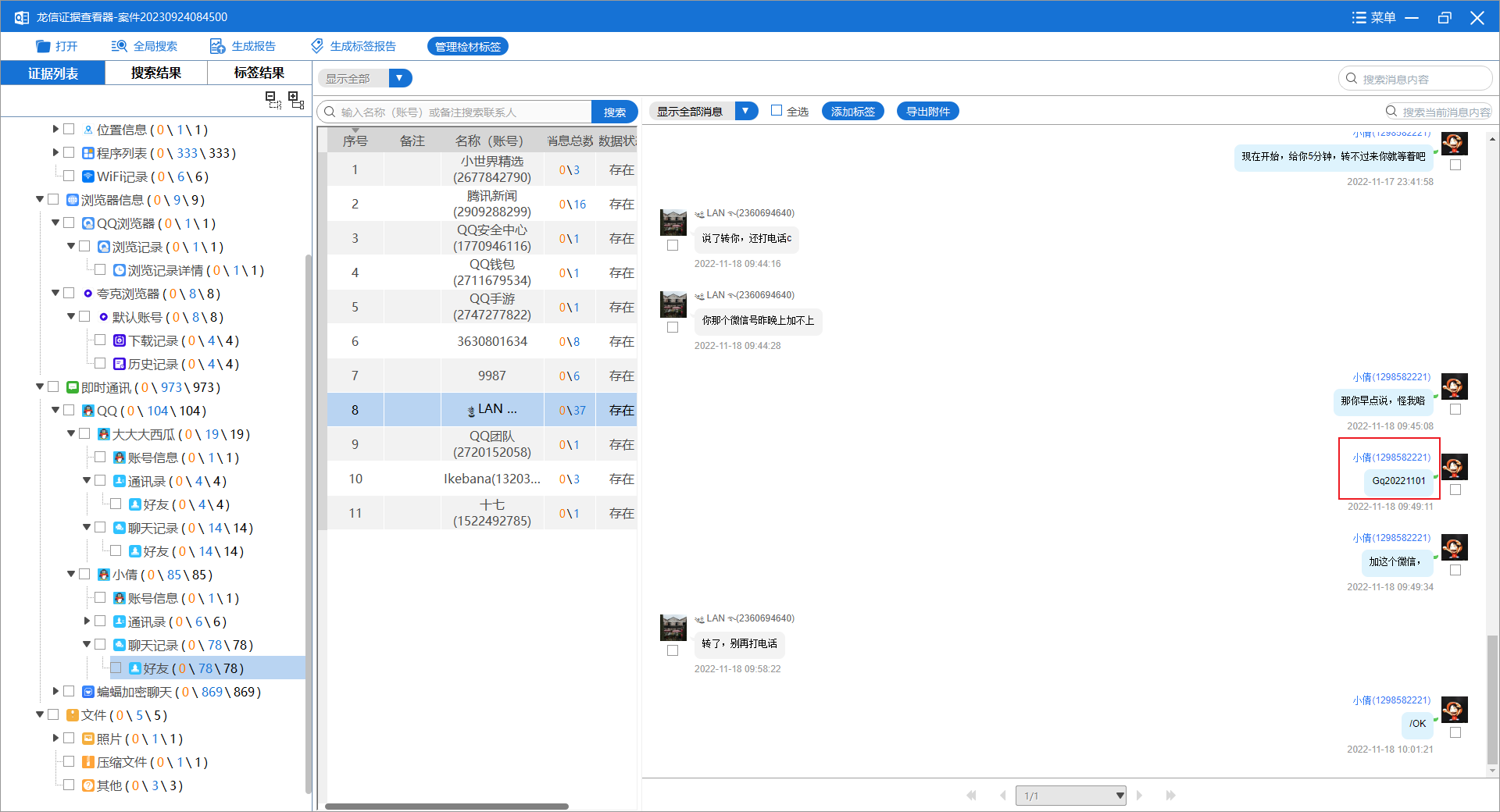Click the generate tag report icon

[316, 46]
